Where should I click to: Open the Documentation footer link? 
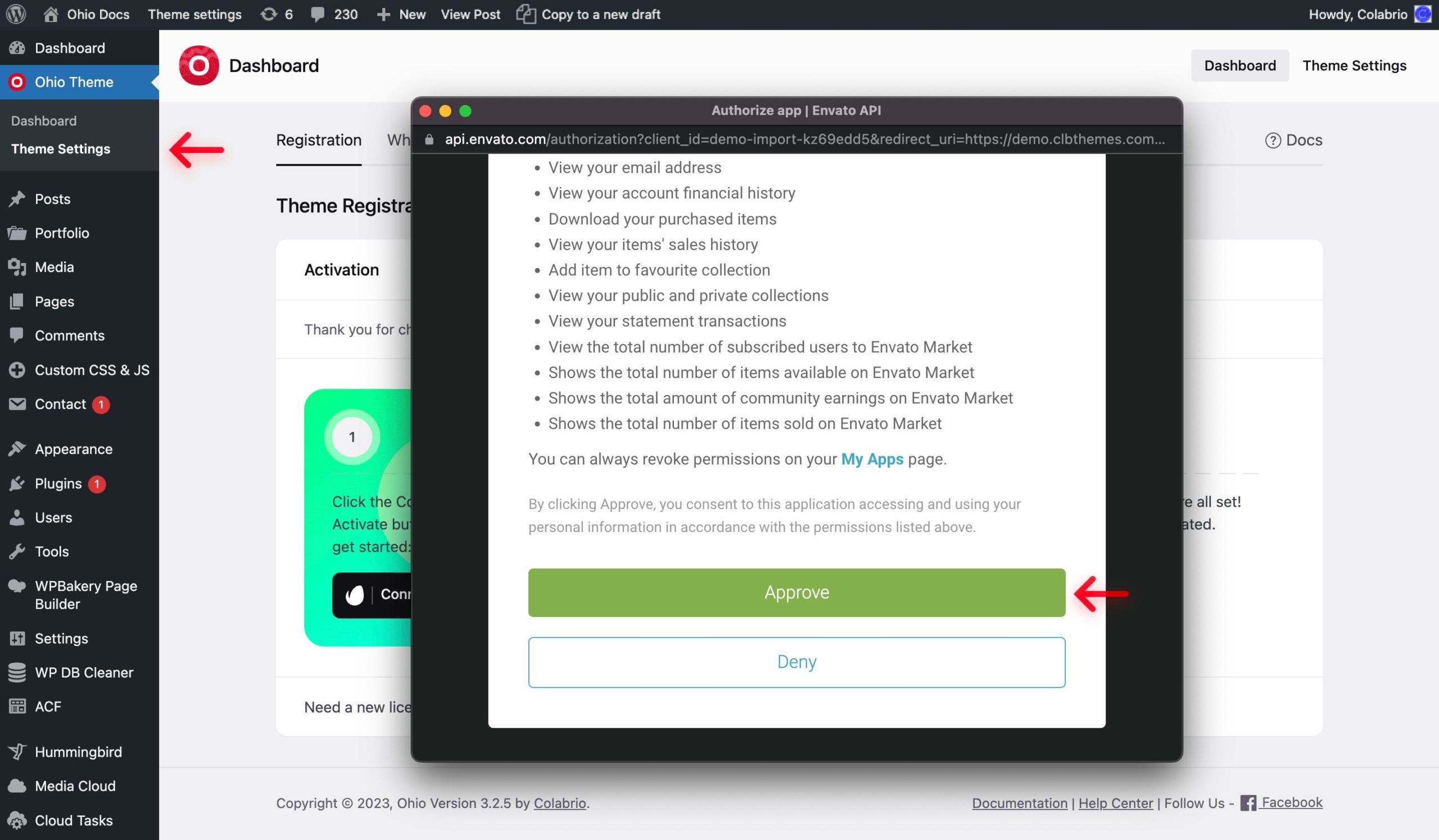(1019, 803)
